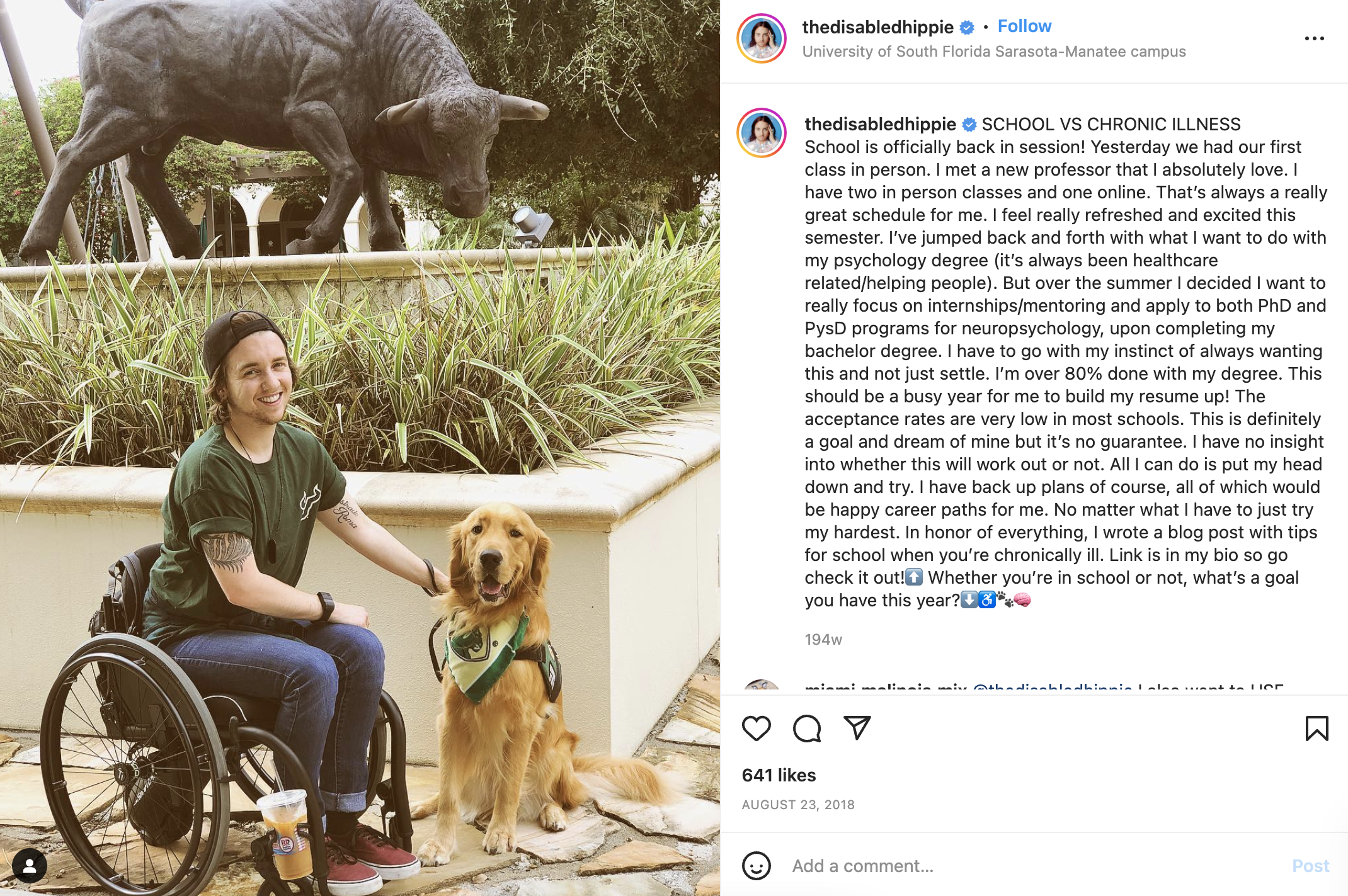Viewport: 1348px width, 896px height.
Task: Click the 194w caption timestamp
Action: pos(823,640)
